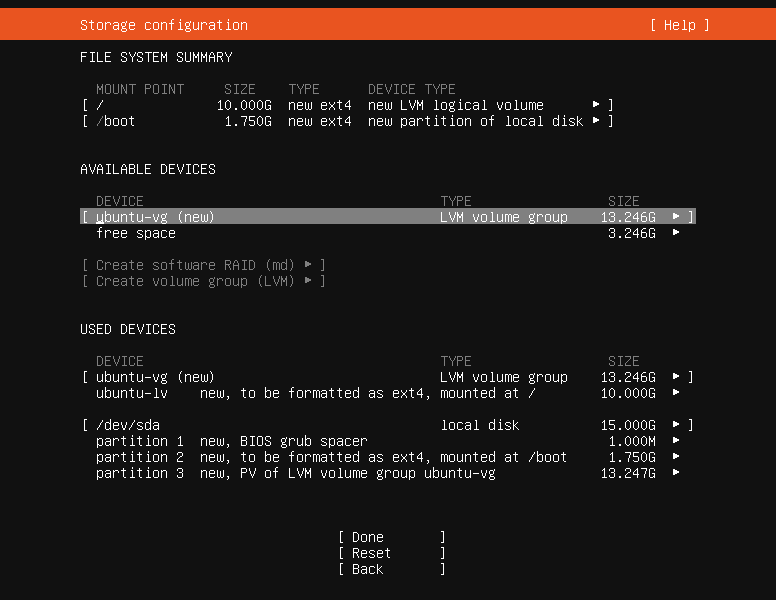Select the /boot mount point entry
Viewport: 776px width, 600px height.
point(115,121)
